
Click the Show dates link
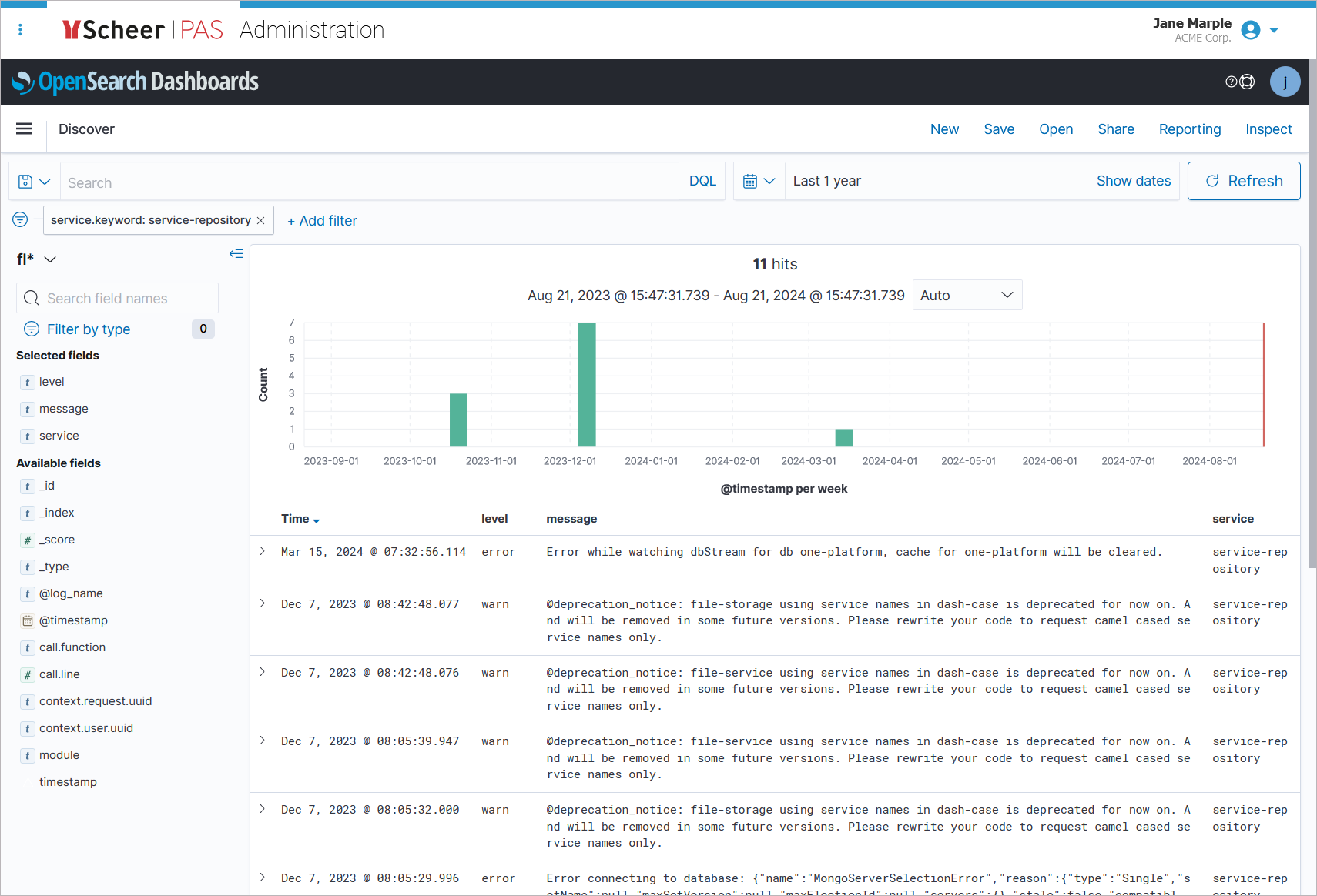(1134, 180)
